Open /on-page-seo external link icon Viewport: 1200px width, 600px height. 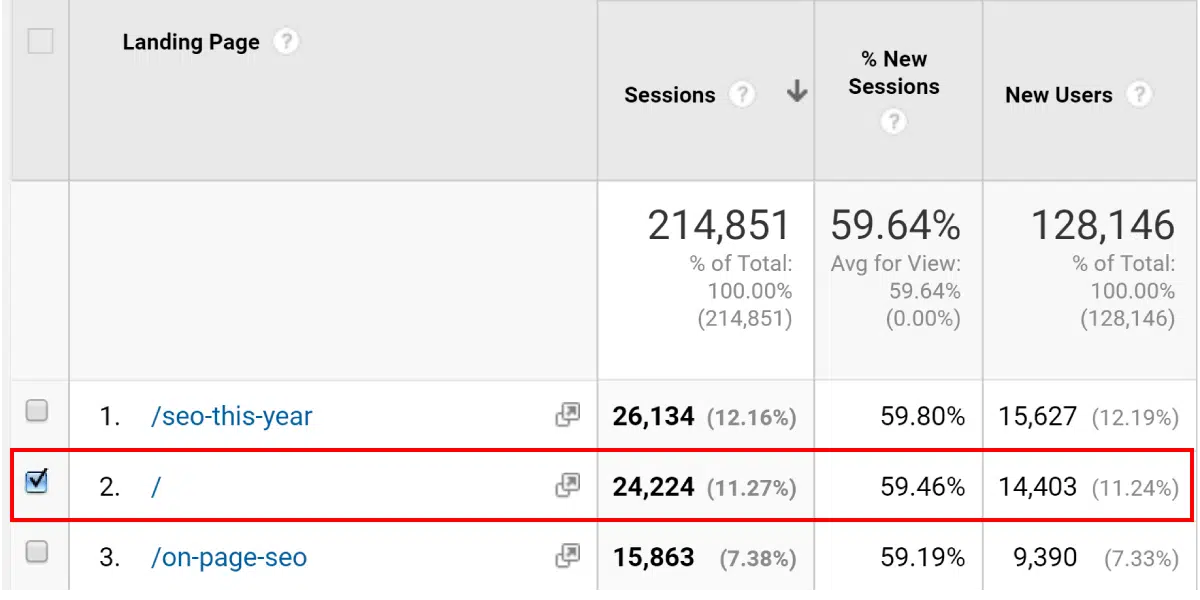tap(567, 556)
